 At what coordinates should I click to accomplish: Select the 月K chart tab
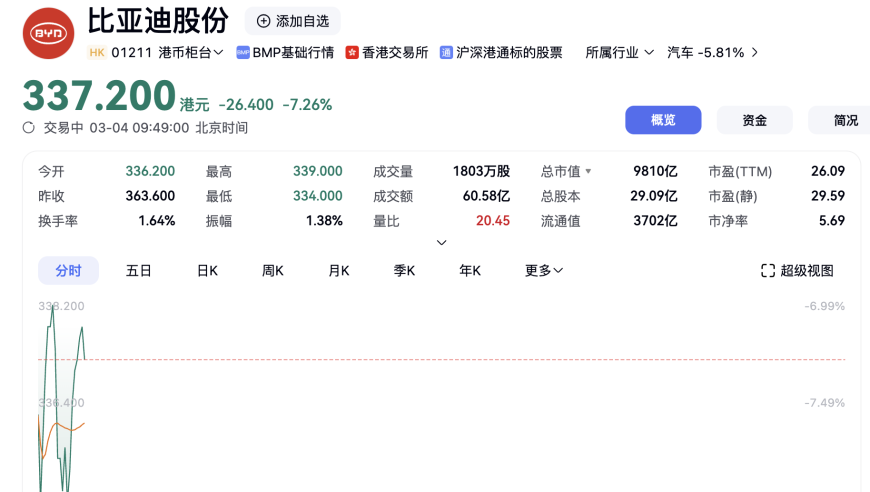338,271
